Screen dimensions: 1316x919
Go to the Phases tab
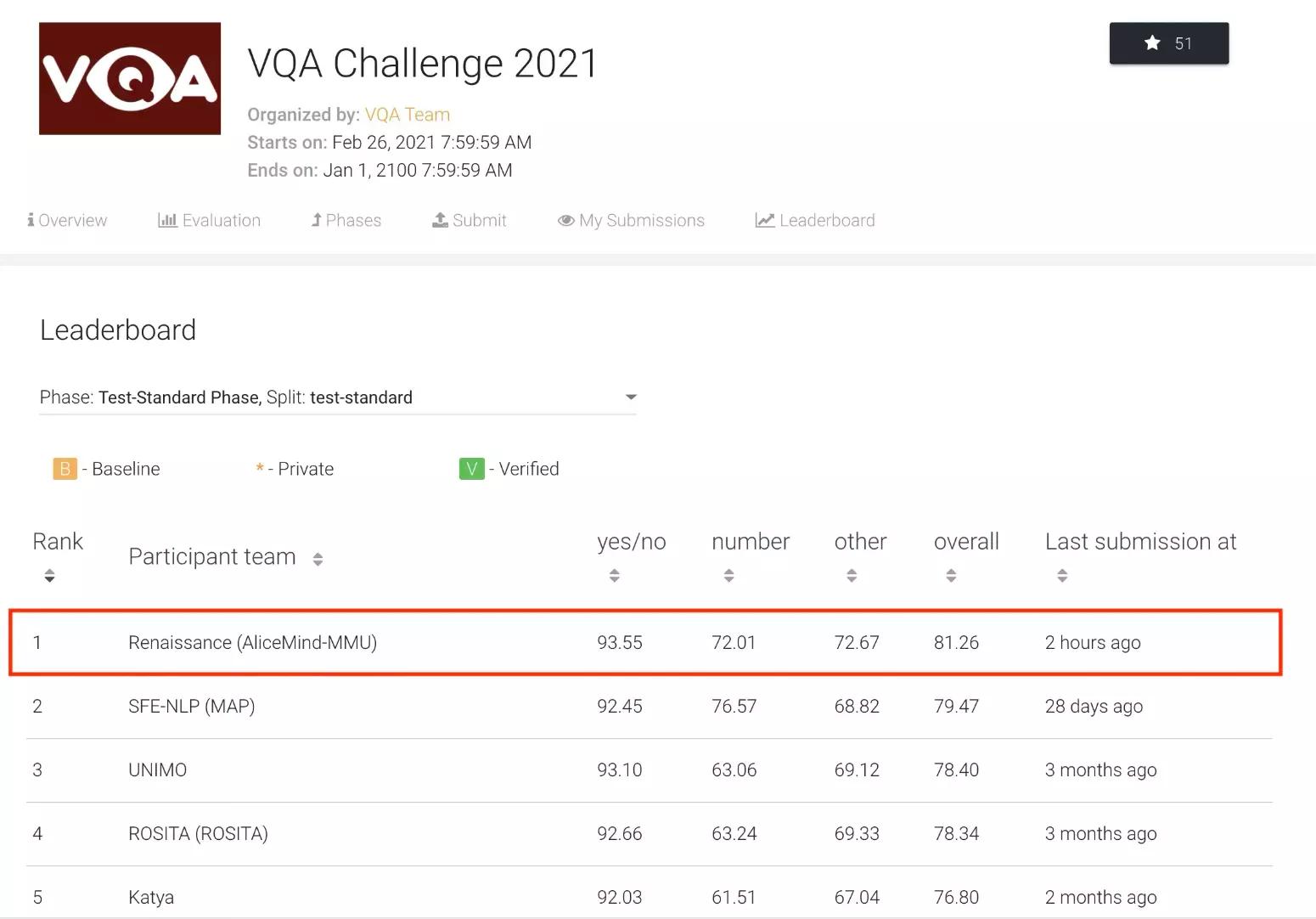pyautogui.click(x=346, y=221)
